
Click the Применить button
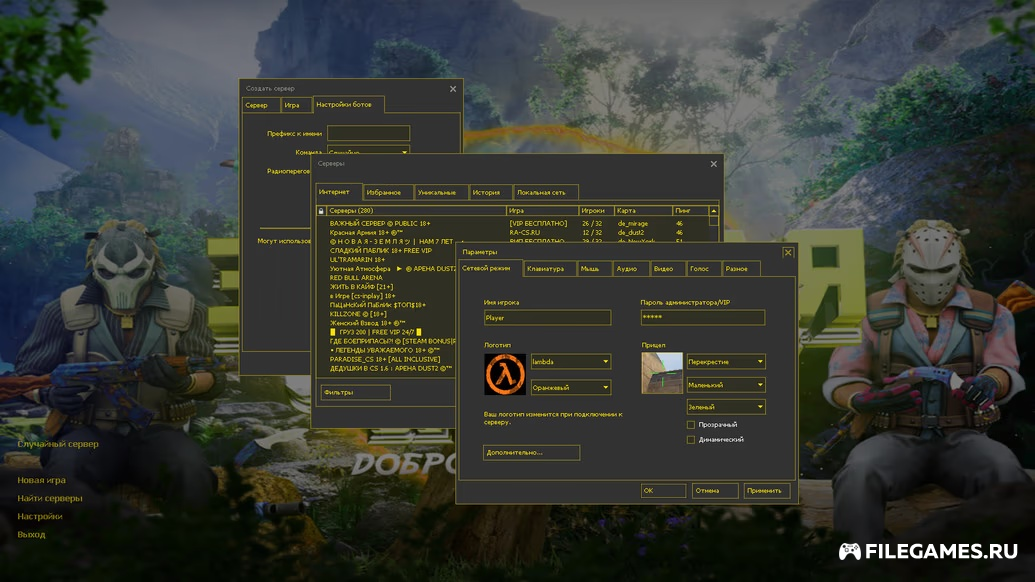pos(766,490)
